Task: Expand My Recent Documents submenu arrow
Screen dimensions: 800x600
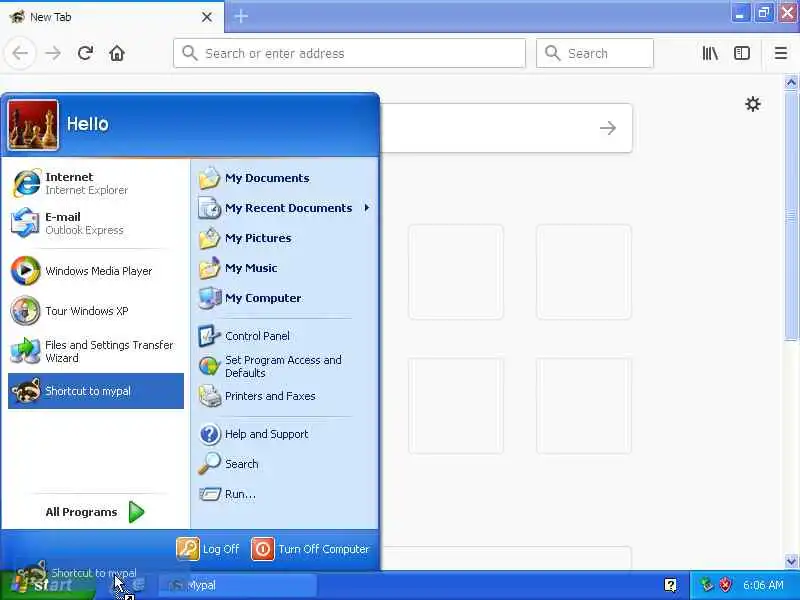Action: (367, 208)
